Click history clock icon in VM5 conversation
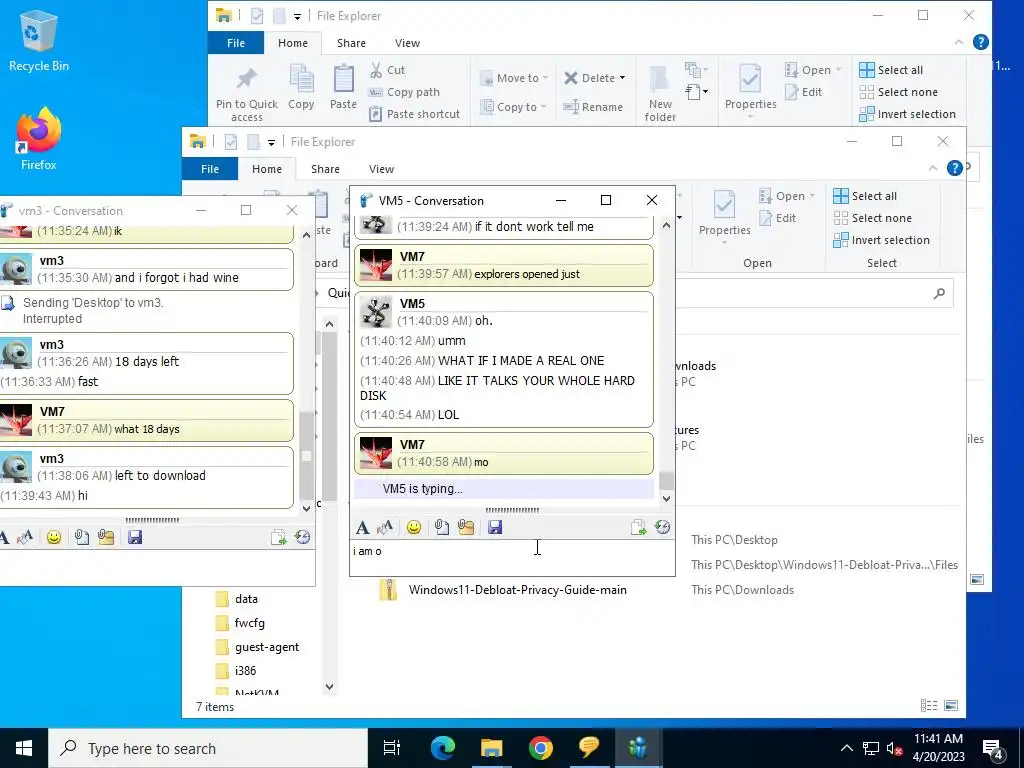1024x768 pixels. click(662, 527)
